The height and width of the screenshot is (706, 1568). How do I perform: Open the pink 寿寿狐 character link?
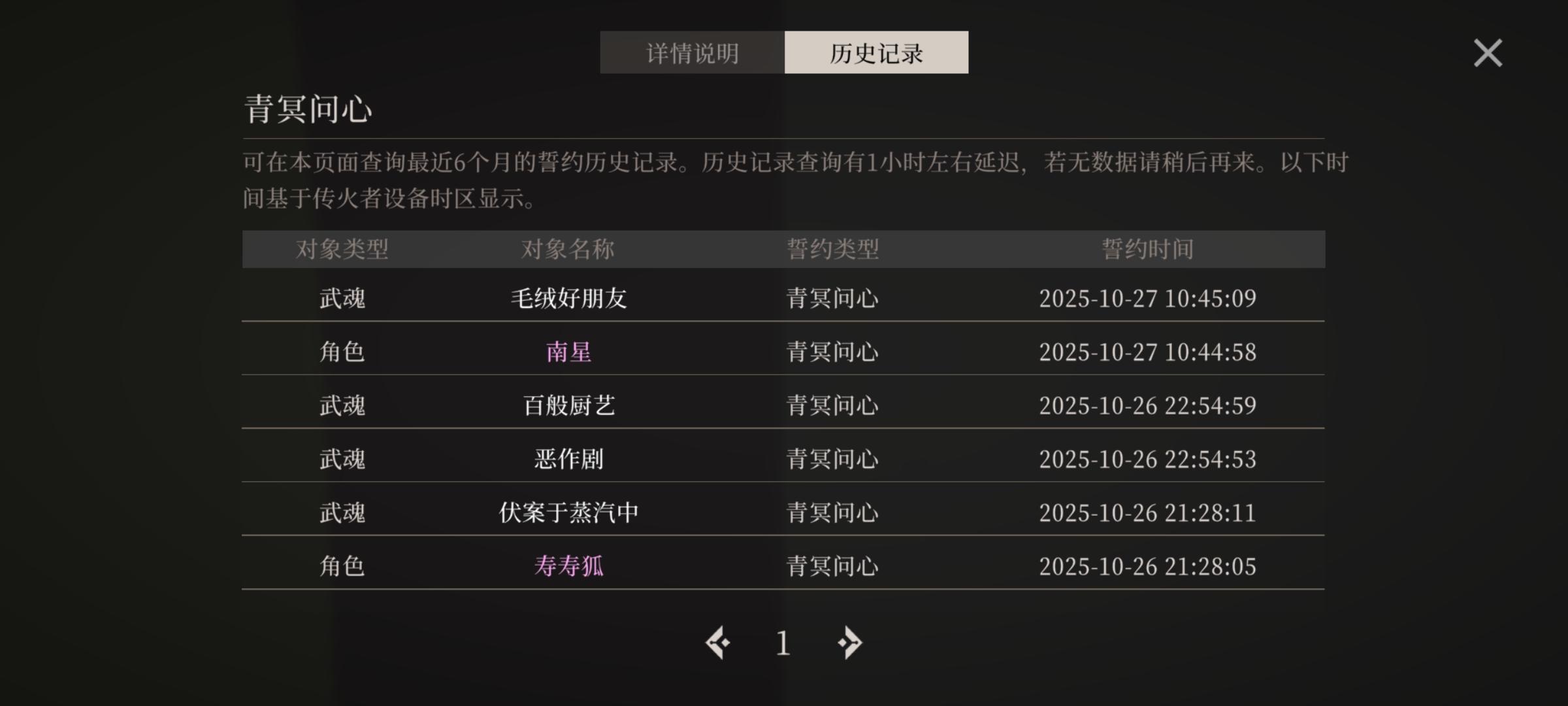pyautogui.click(x=568, y=566)
